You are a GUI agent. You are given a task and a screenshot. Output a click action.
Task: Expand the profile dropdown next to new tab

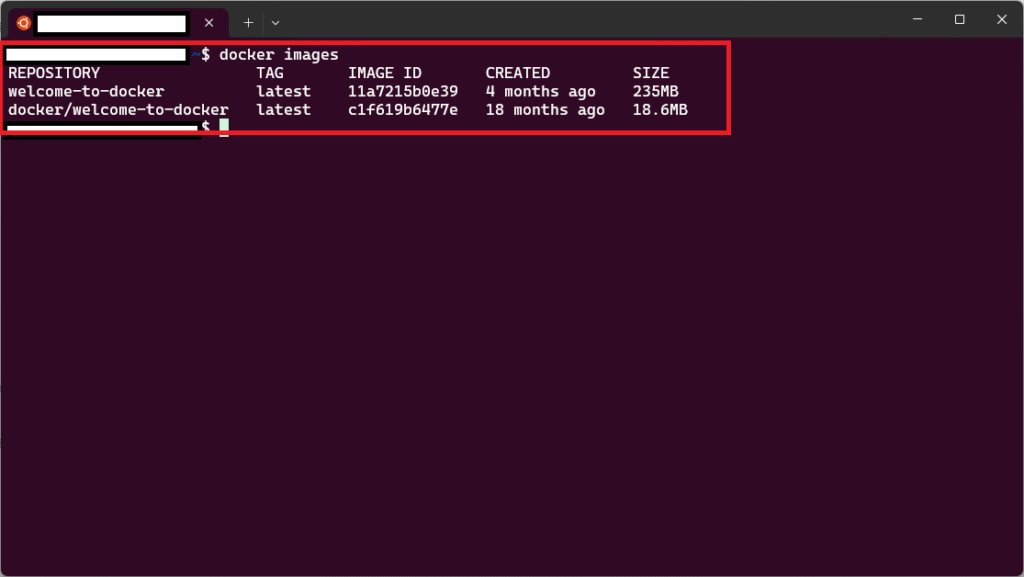[x=276, y=23]
